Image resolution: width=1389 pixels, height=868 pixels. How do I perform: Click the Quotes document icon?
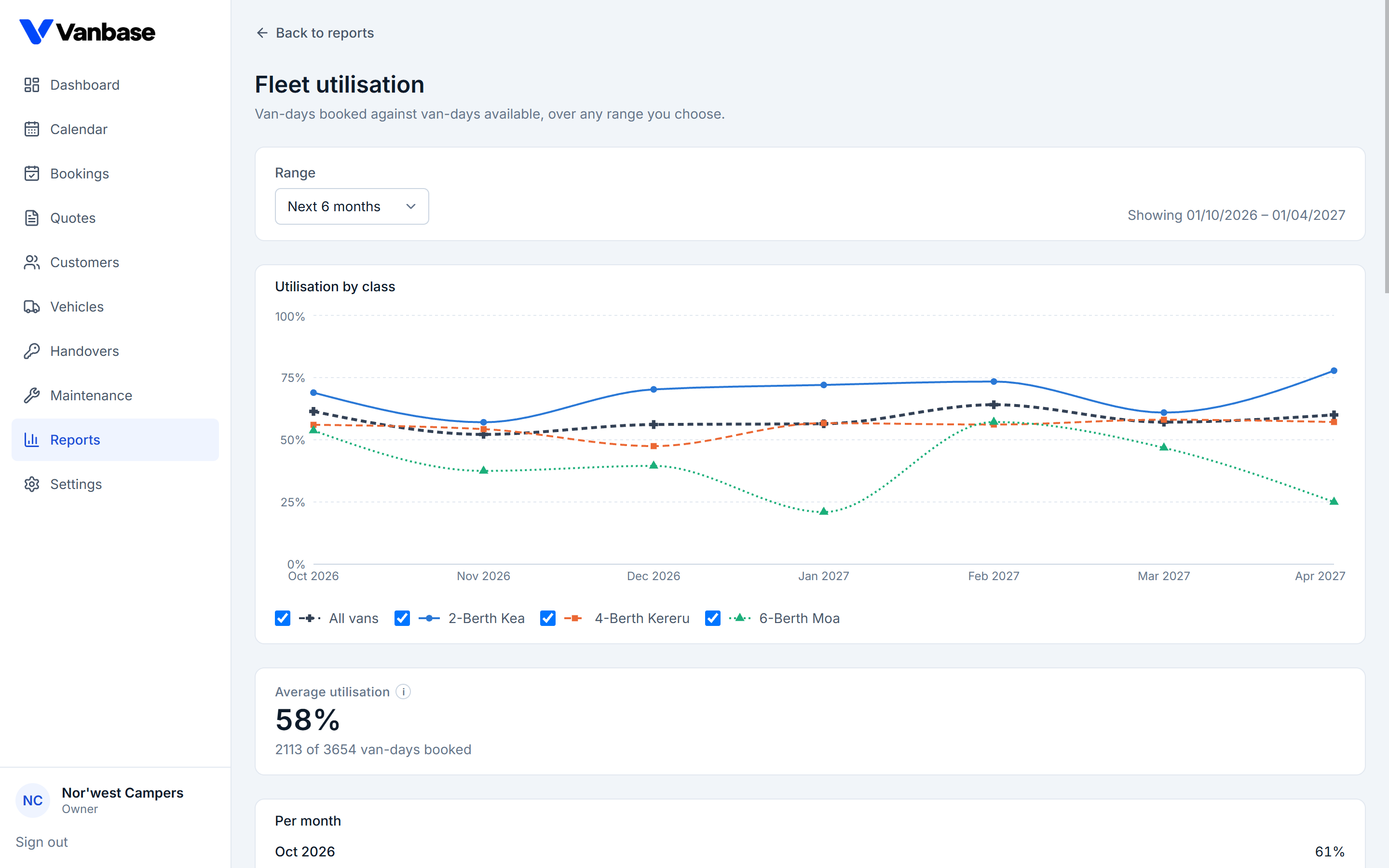[31, 218]
